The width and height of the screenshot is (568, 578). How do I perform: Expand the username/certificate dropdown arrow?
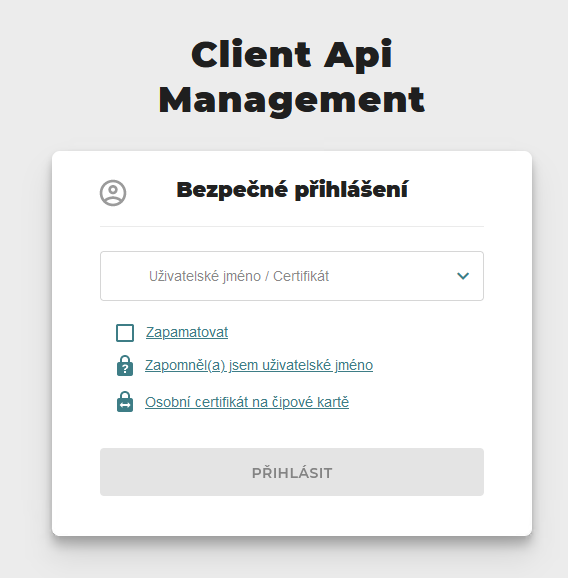pos(463,276)
